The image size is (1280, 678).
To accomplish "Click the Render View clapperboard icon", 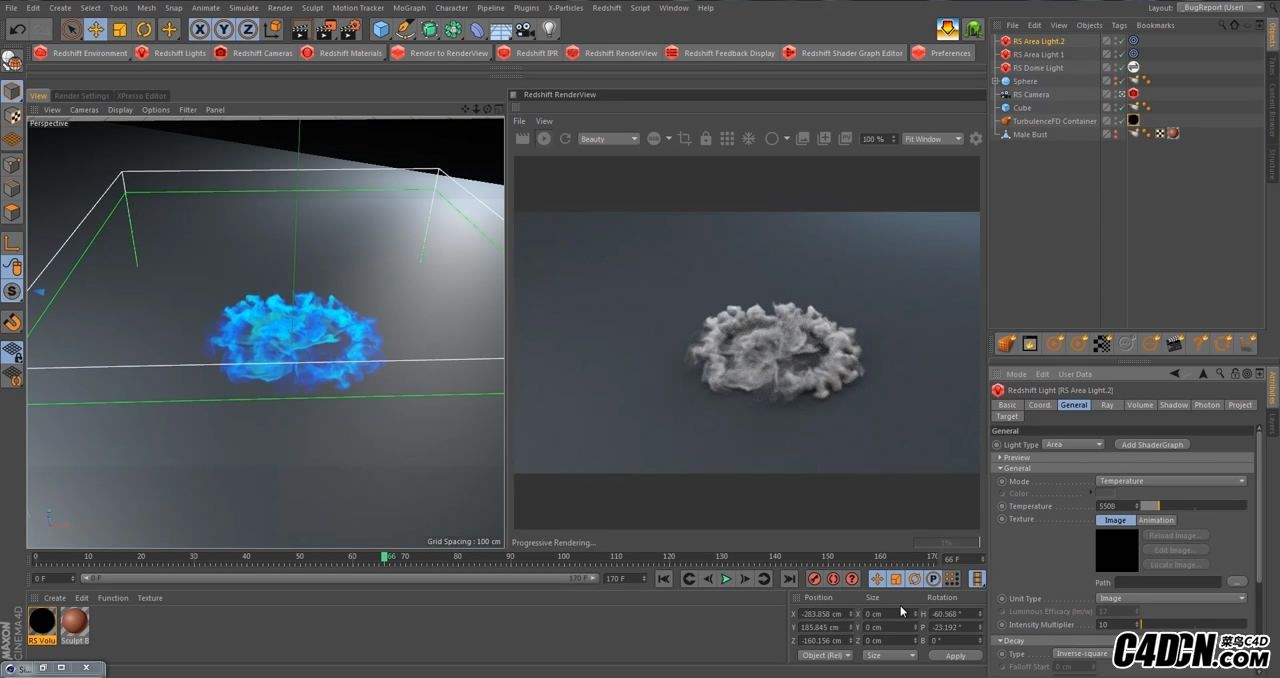I will (300, 30).
